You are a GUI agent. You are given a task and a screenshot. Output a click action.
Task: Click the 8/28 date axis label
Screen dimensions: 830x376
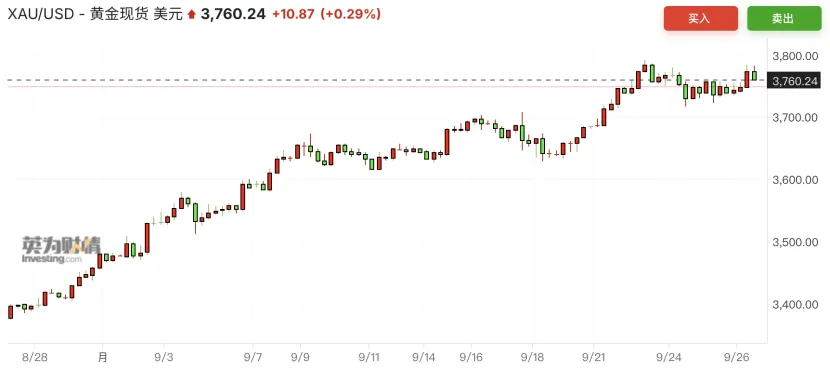click(35, 357)
